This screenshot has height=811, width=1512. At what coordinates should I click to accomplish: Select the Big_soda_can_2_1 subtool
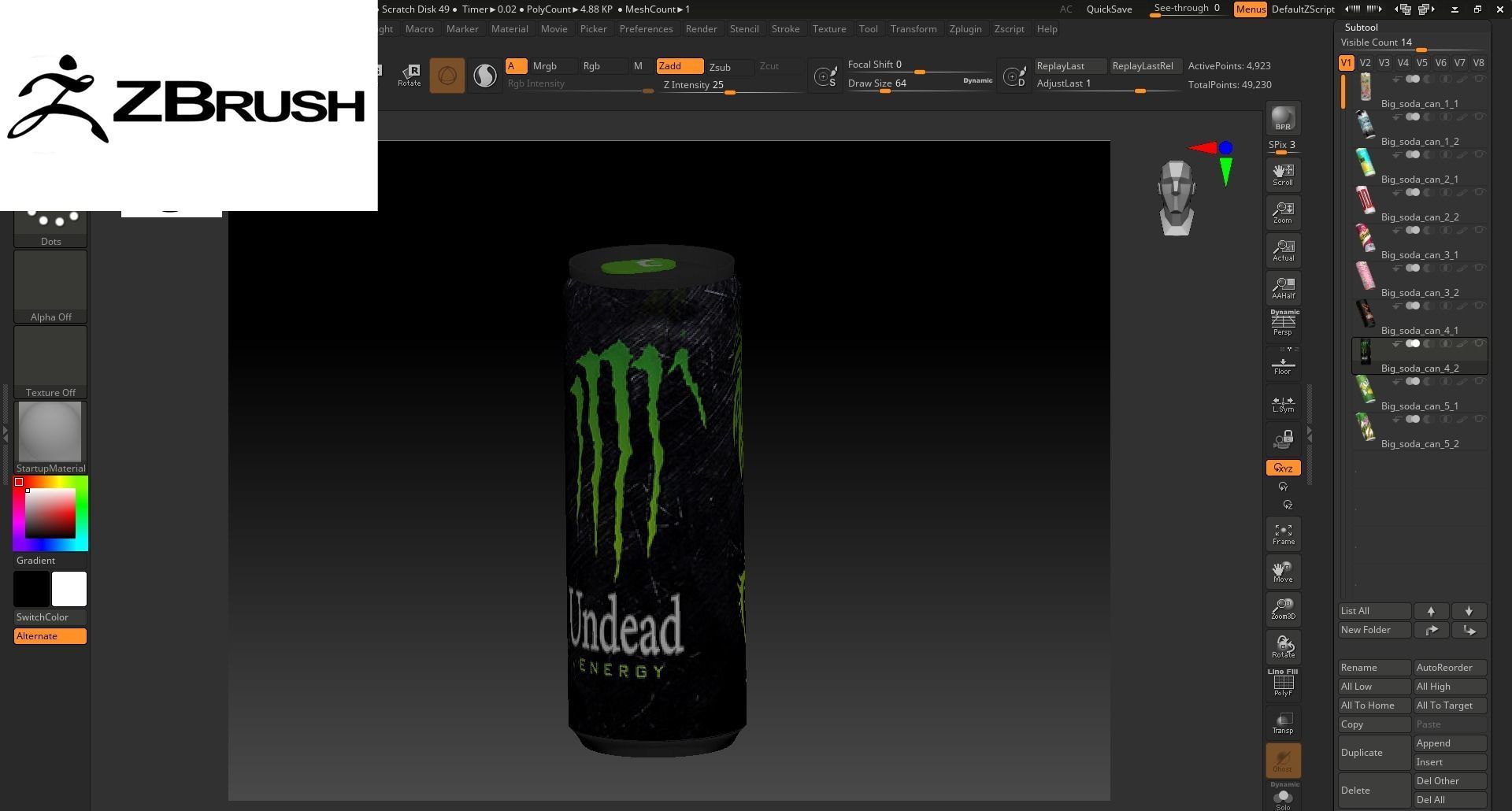[1420, 168]
